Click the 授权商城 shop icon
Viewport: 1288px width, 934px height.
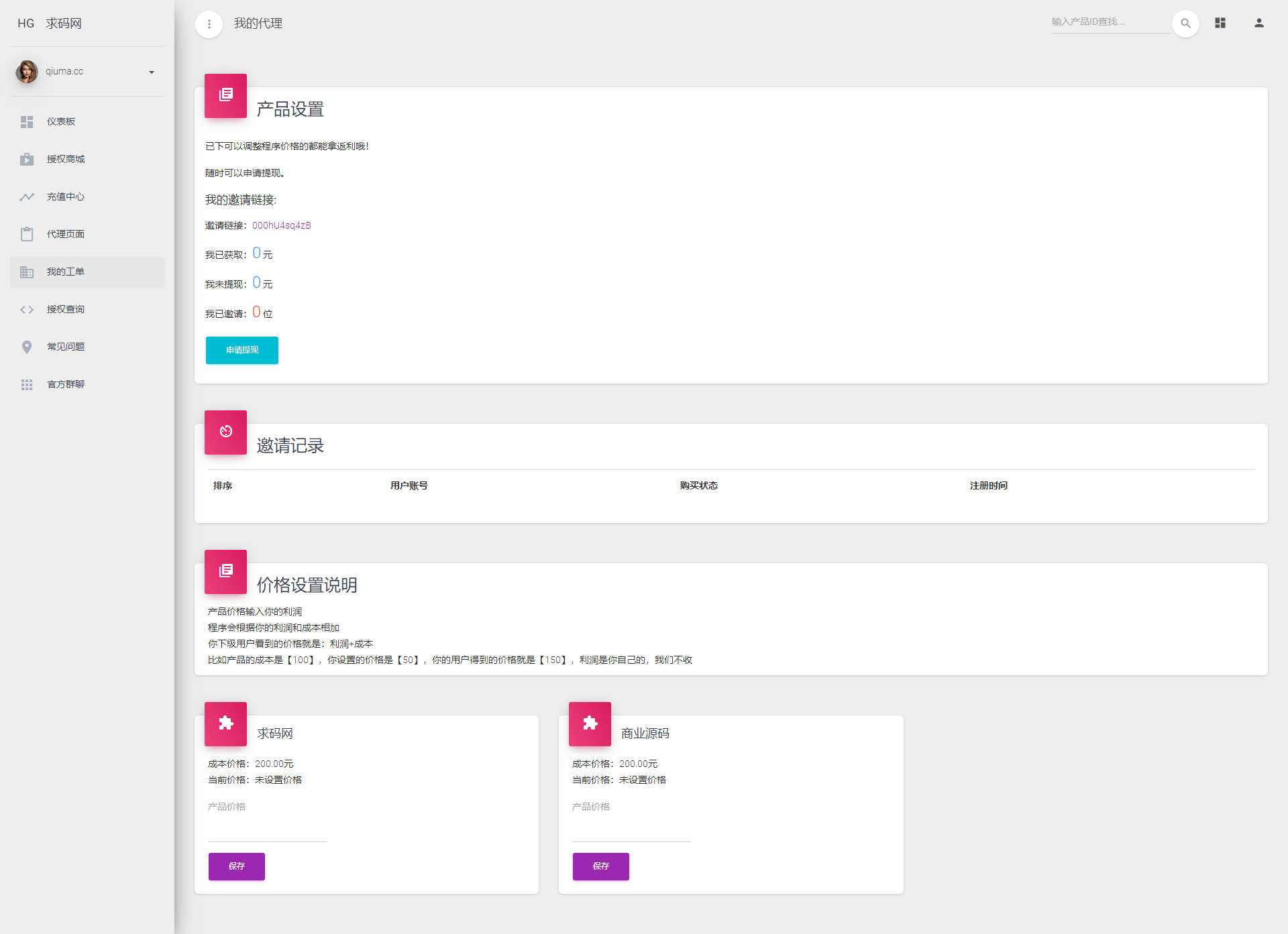pyautogui.click(x=27, y=159)
